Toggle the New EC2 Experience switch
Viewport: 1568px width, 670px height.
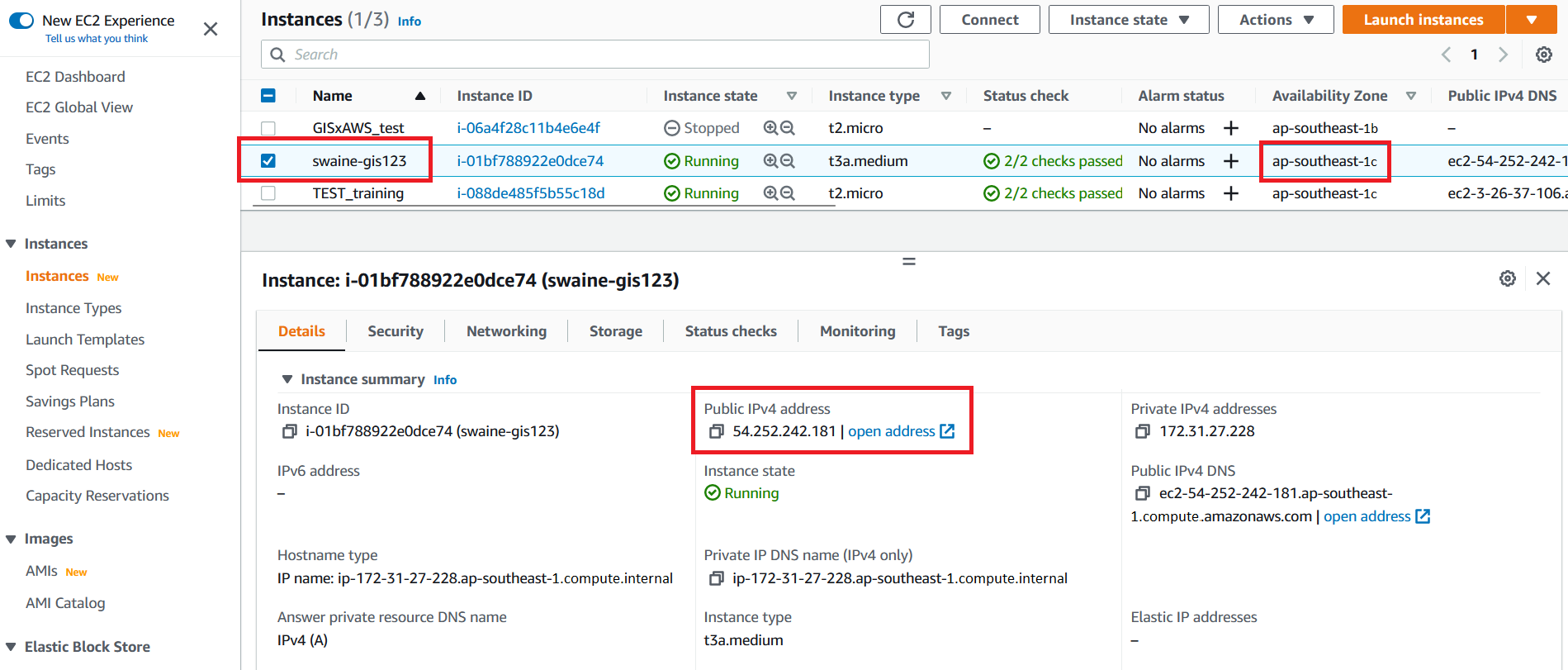(21, 21)
